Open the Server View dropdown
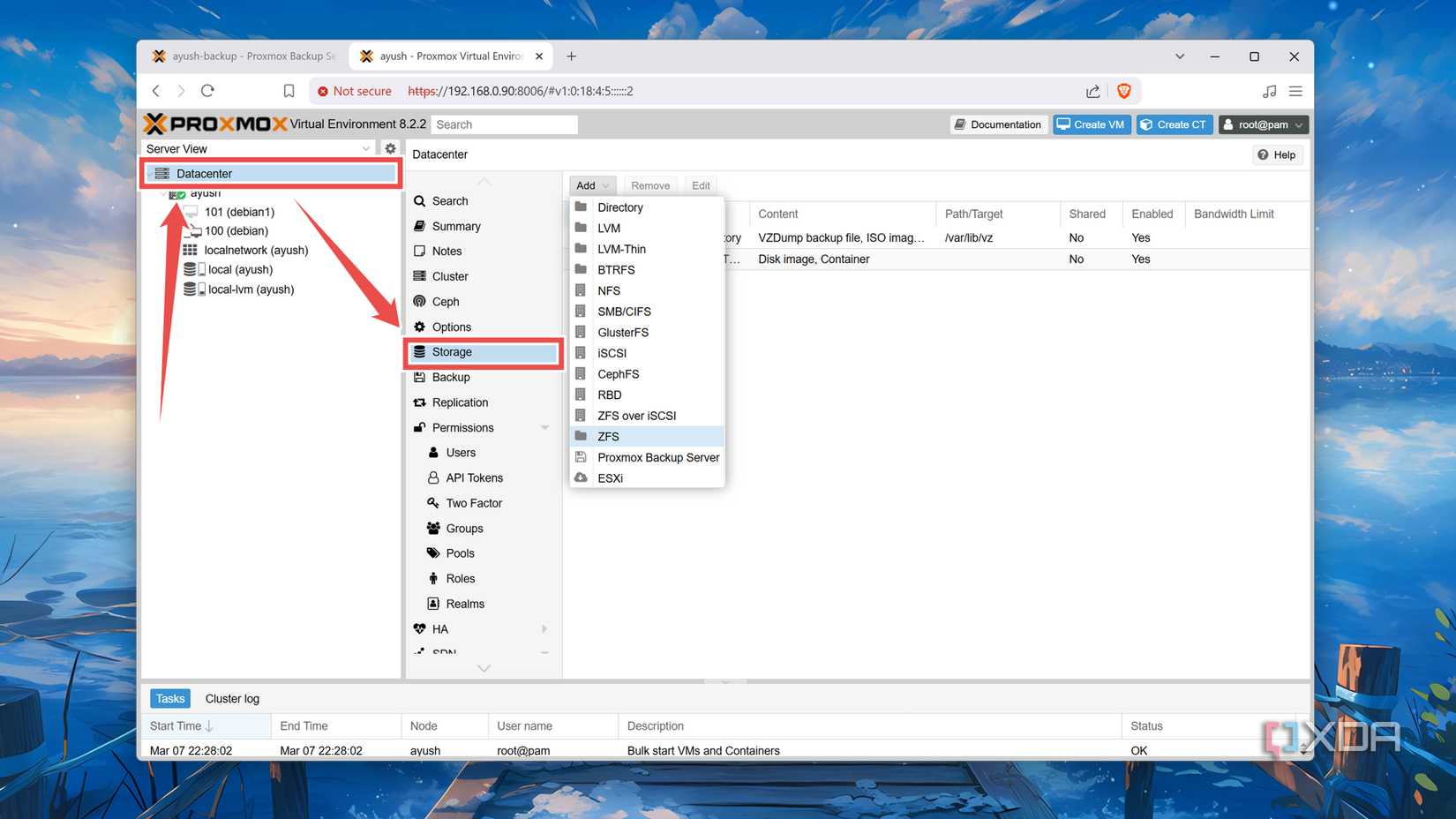The height and width of the screenshot is (819, 1456). point(366,147)
